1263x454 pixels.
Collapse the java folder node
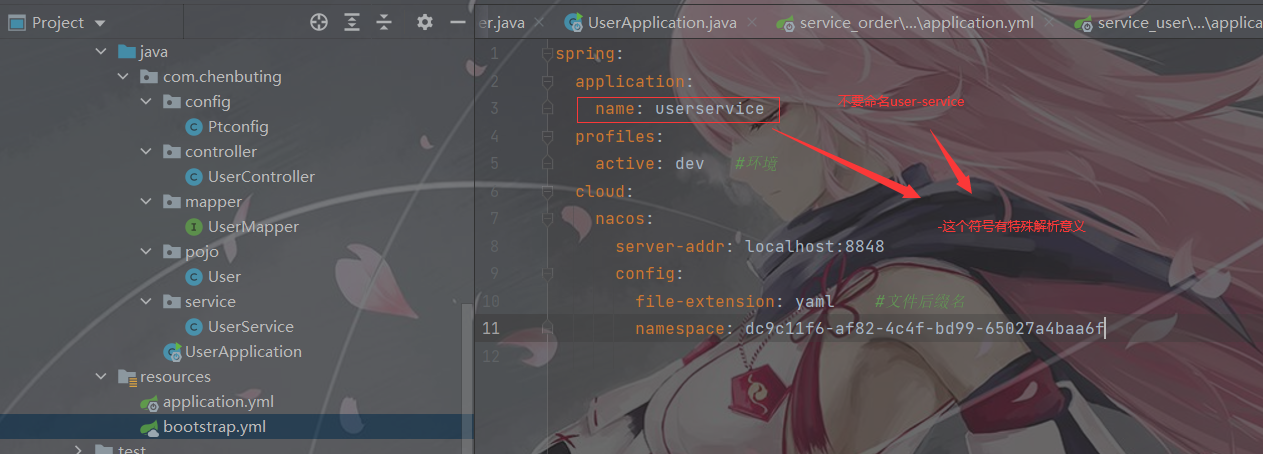[x=100, y=51]
